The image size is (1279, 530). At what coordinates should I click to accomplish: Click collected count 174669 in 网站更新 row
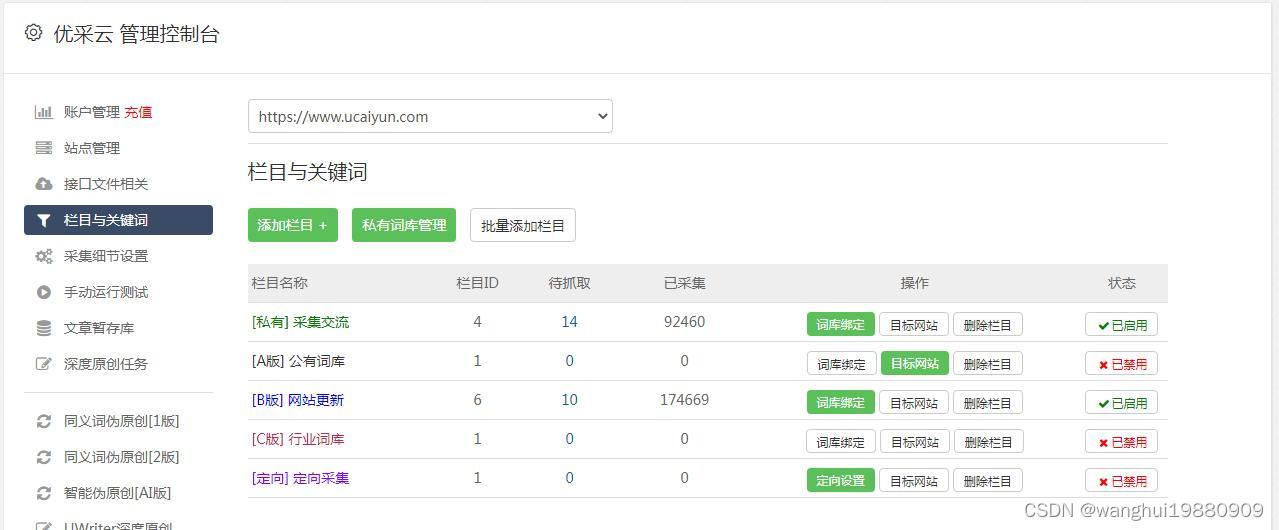click(x=684, y=400)
